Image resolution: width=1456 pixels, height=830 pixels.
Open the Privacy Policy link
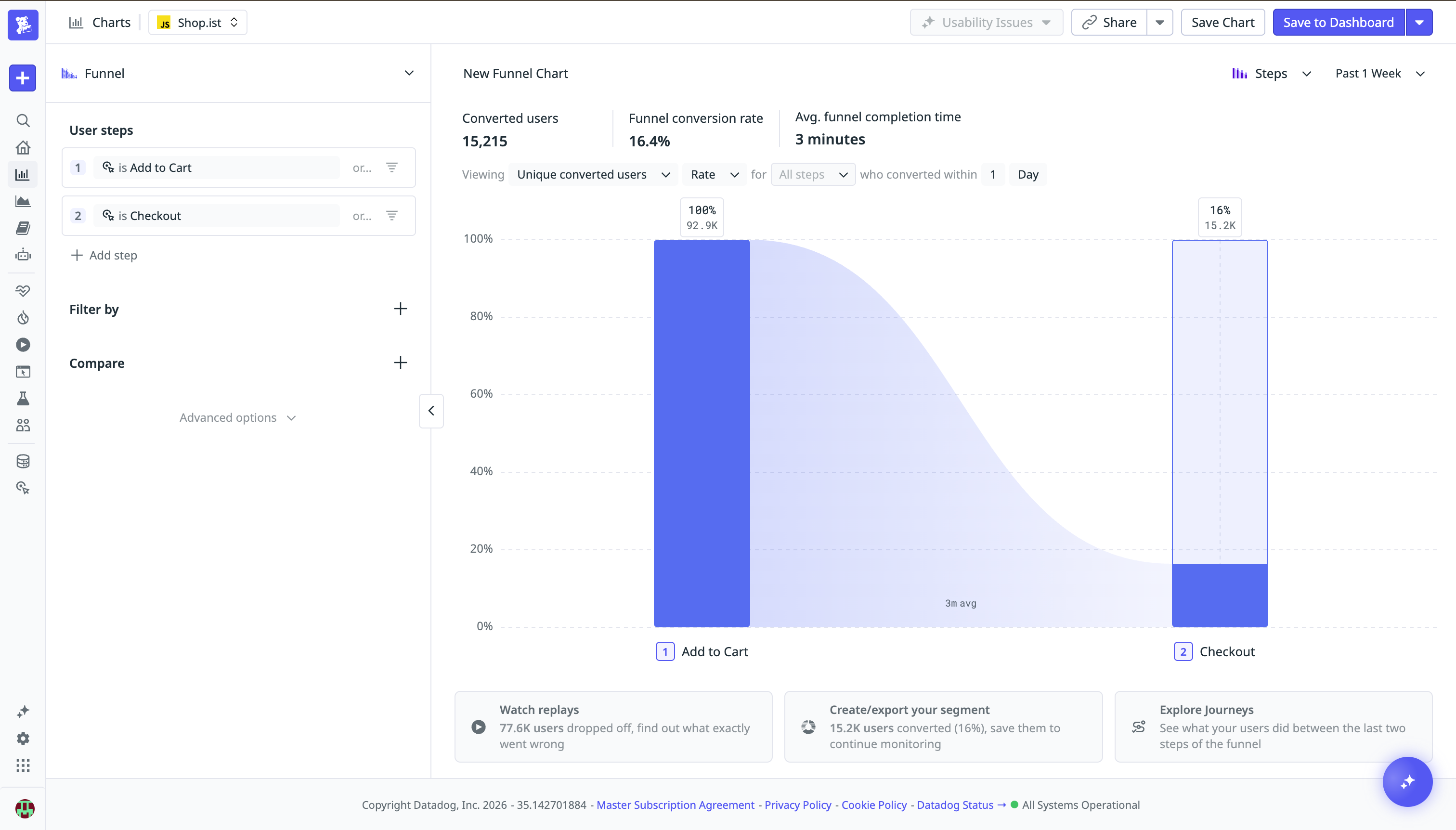(797, 805)
